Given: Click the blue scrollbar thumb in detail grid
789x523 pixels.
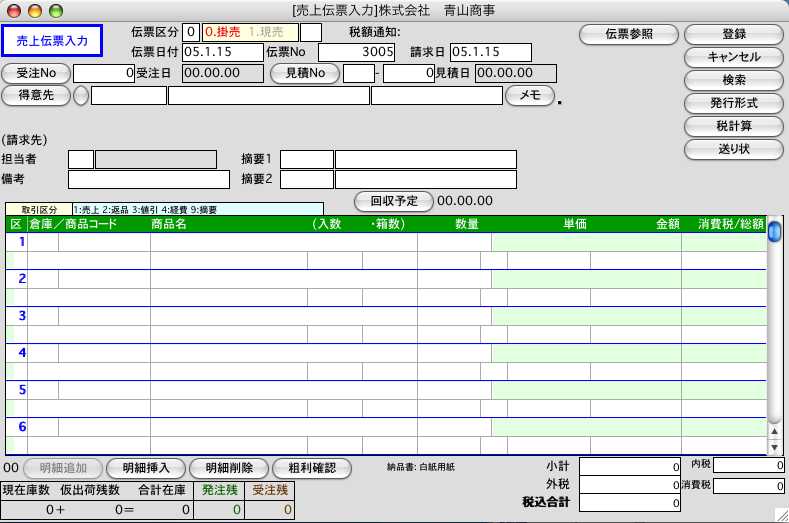Looking at the screenshot, I should pyautogui.click(x=774, y=232).
